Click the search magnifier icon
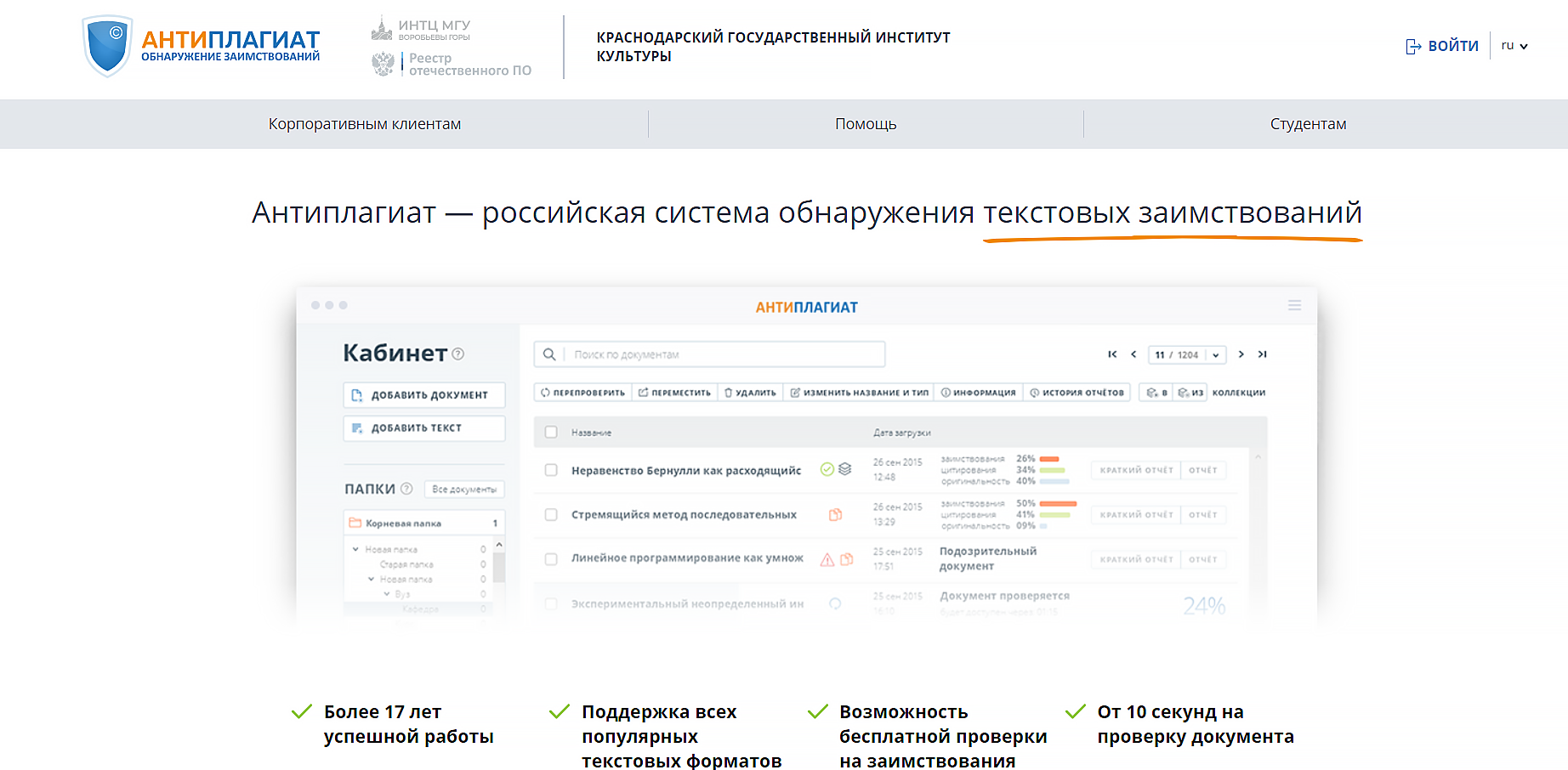1568x770 pixels. [x=549, y=354]
